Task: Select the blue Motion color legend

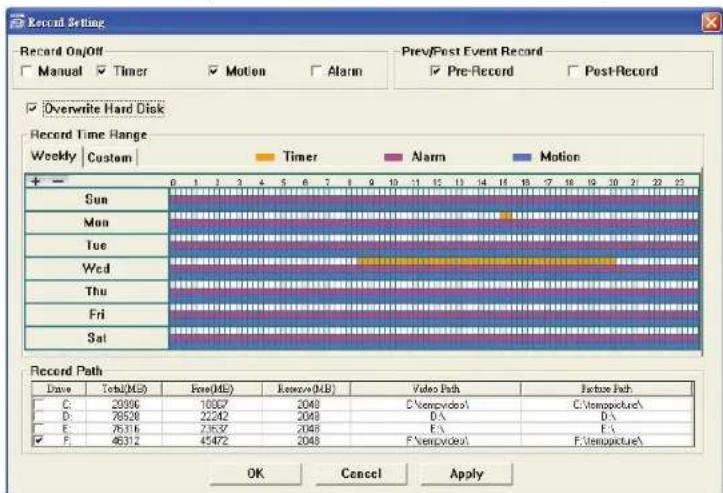Action: (522, 157)
